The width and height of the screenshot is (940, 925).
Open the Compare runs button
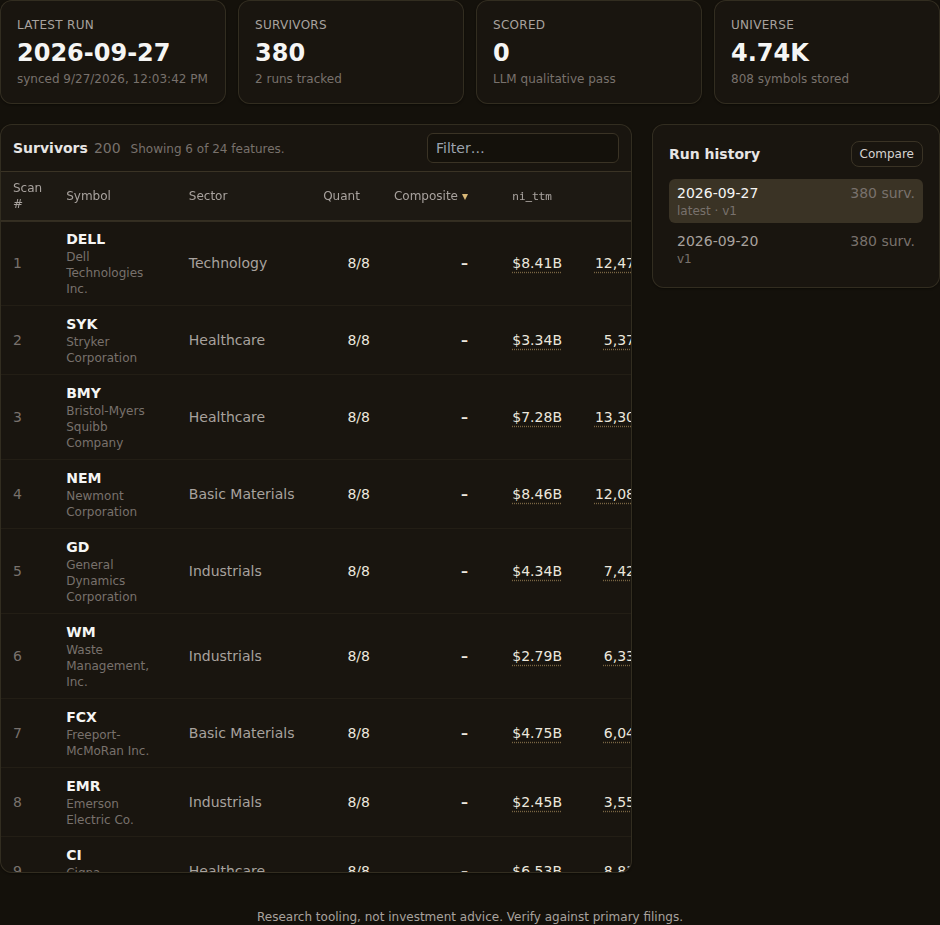tap(886, 154)
